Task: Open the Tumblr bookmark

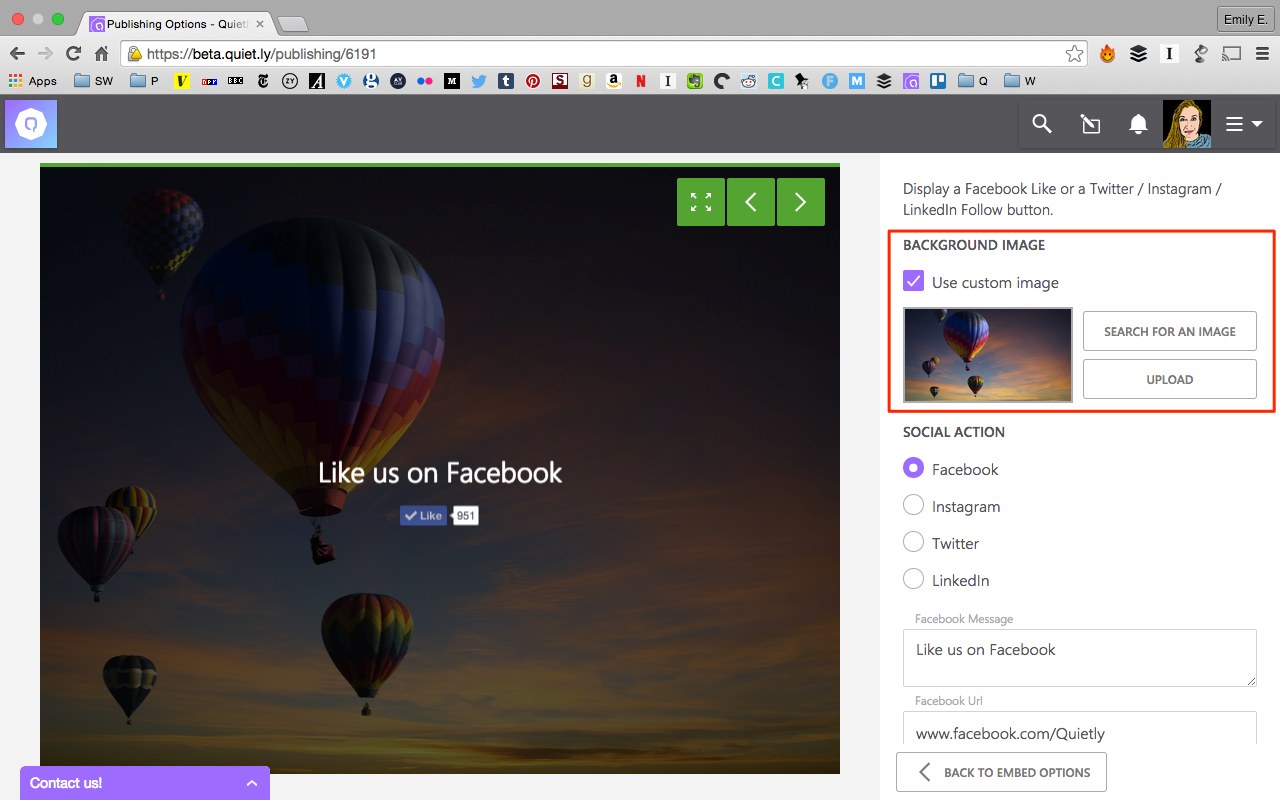Action: coord(506,81)
